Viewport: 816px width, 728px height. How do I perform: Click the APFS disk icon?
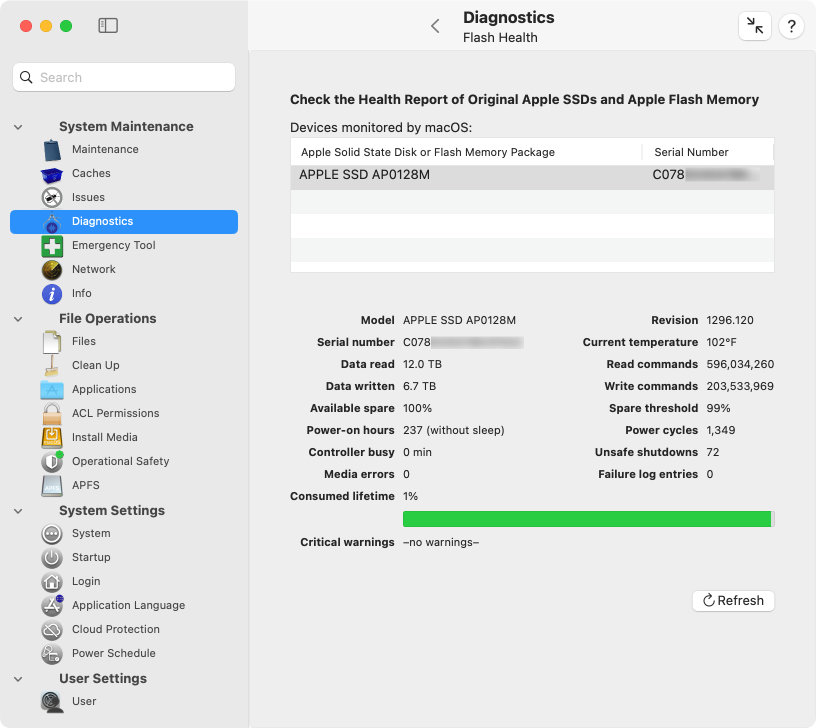52,486
